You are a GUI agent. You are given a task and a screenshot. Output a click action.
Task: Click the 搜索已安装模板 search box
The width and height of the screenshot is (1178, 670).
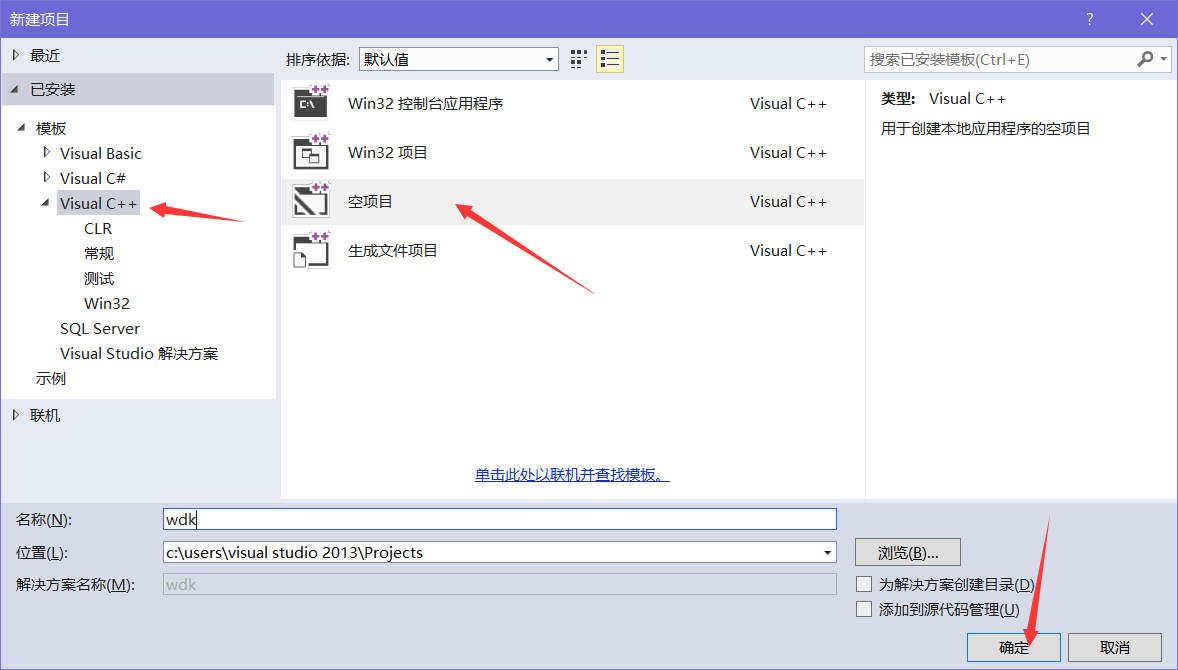pyautogui.click(x=999, y=59)
